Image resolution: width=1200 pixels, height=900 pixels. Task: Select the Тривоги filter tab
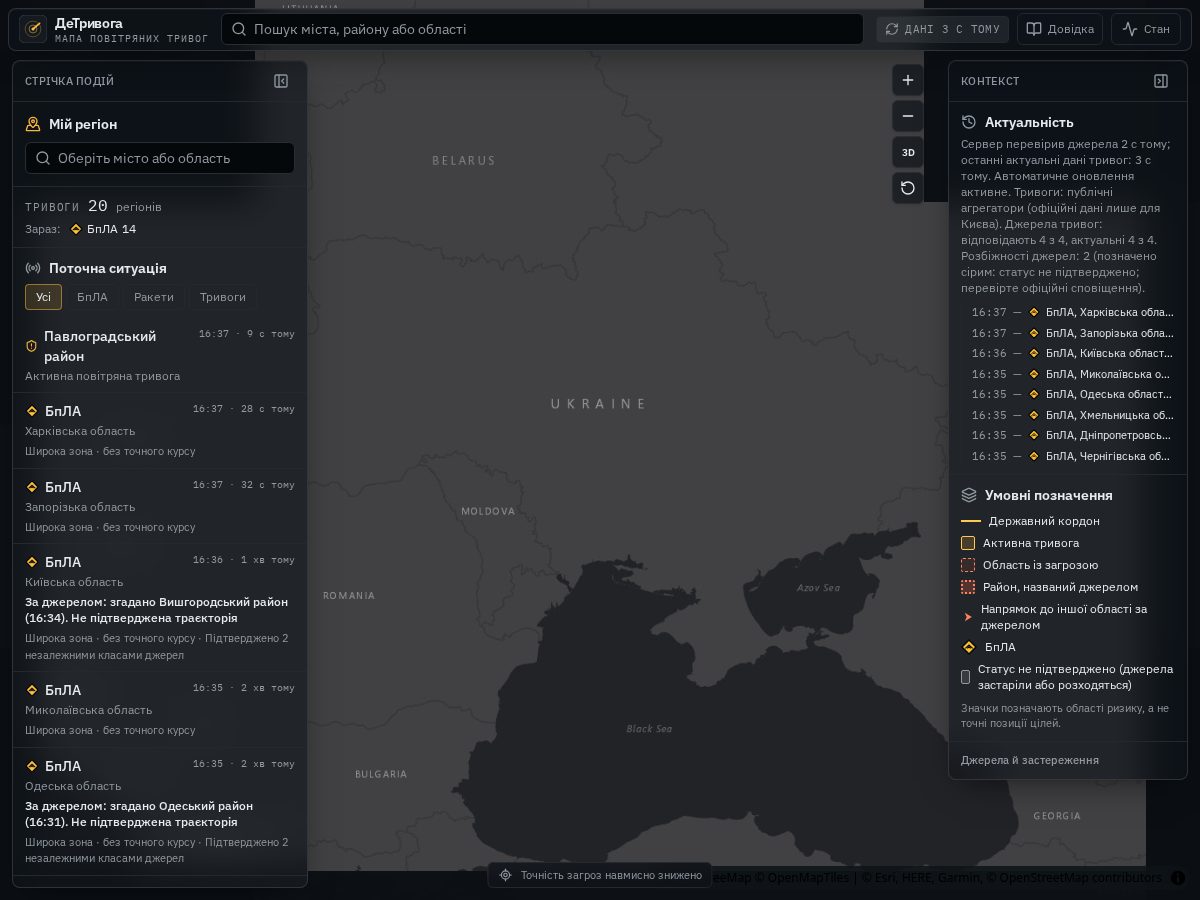(223, 297)
